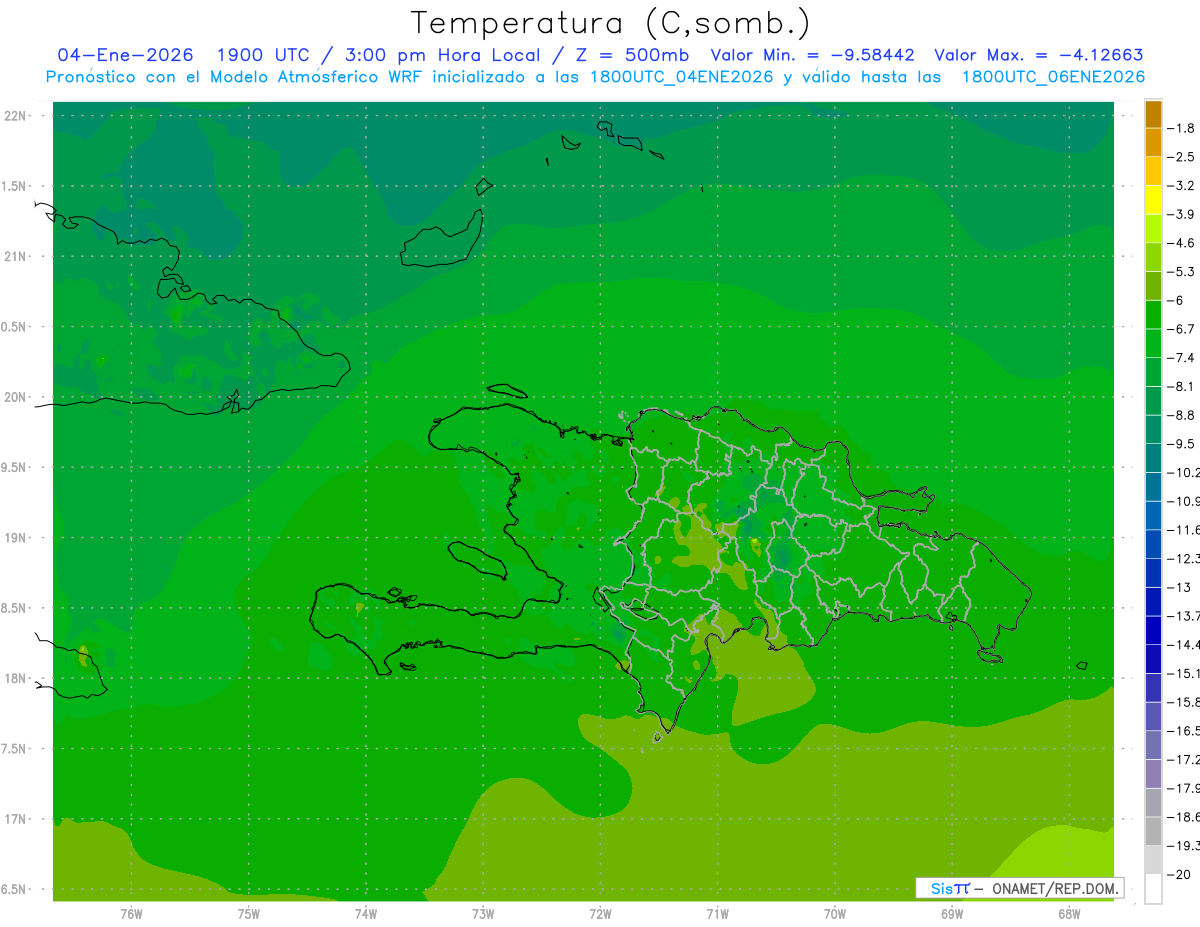The image size is (1200, 927).
Task: Click the '17N' latitude label
Action: point(17,819)
